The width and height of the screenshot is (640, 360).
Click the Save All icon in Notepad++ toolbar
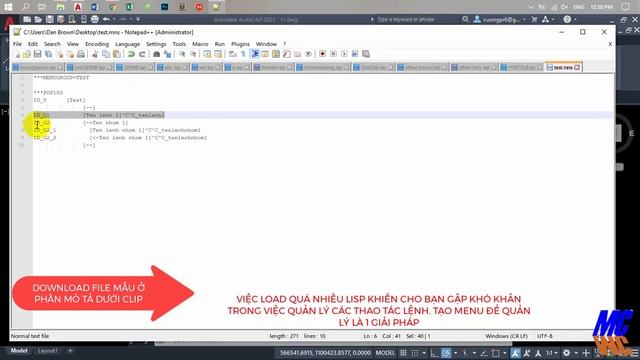[x=48, y=54]
